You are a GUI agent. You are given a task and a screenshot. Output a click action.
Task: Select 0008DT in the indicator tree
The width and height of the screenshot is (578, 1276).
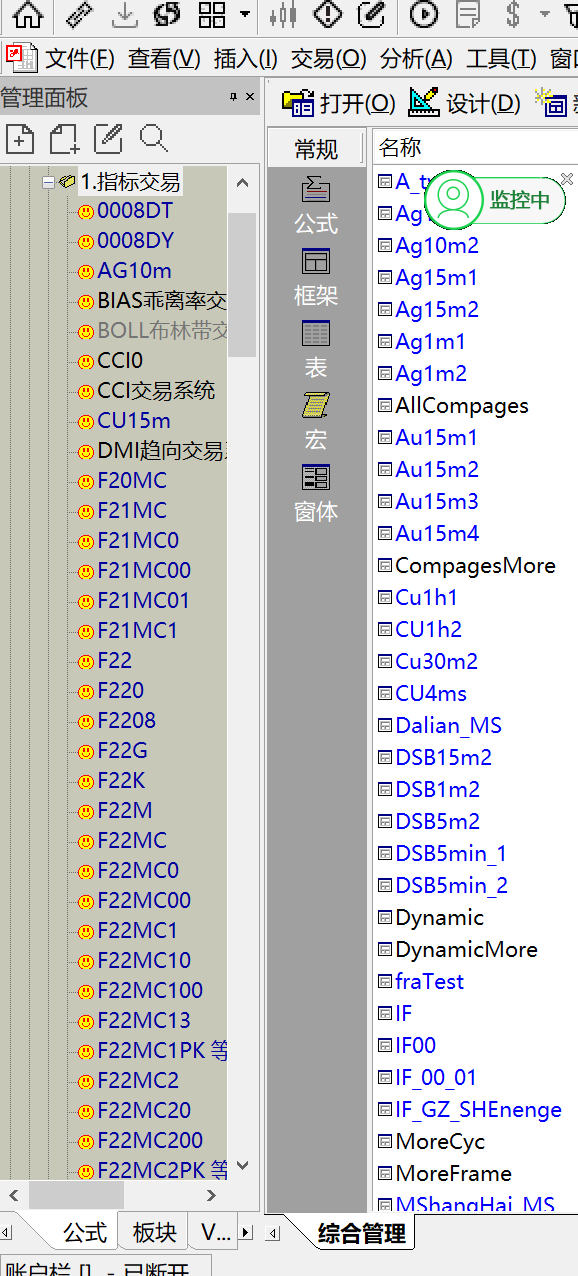[135, 211]
